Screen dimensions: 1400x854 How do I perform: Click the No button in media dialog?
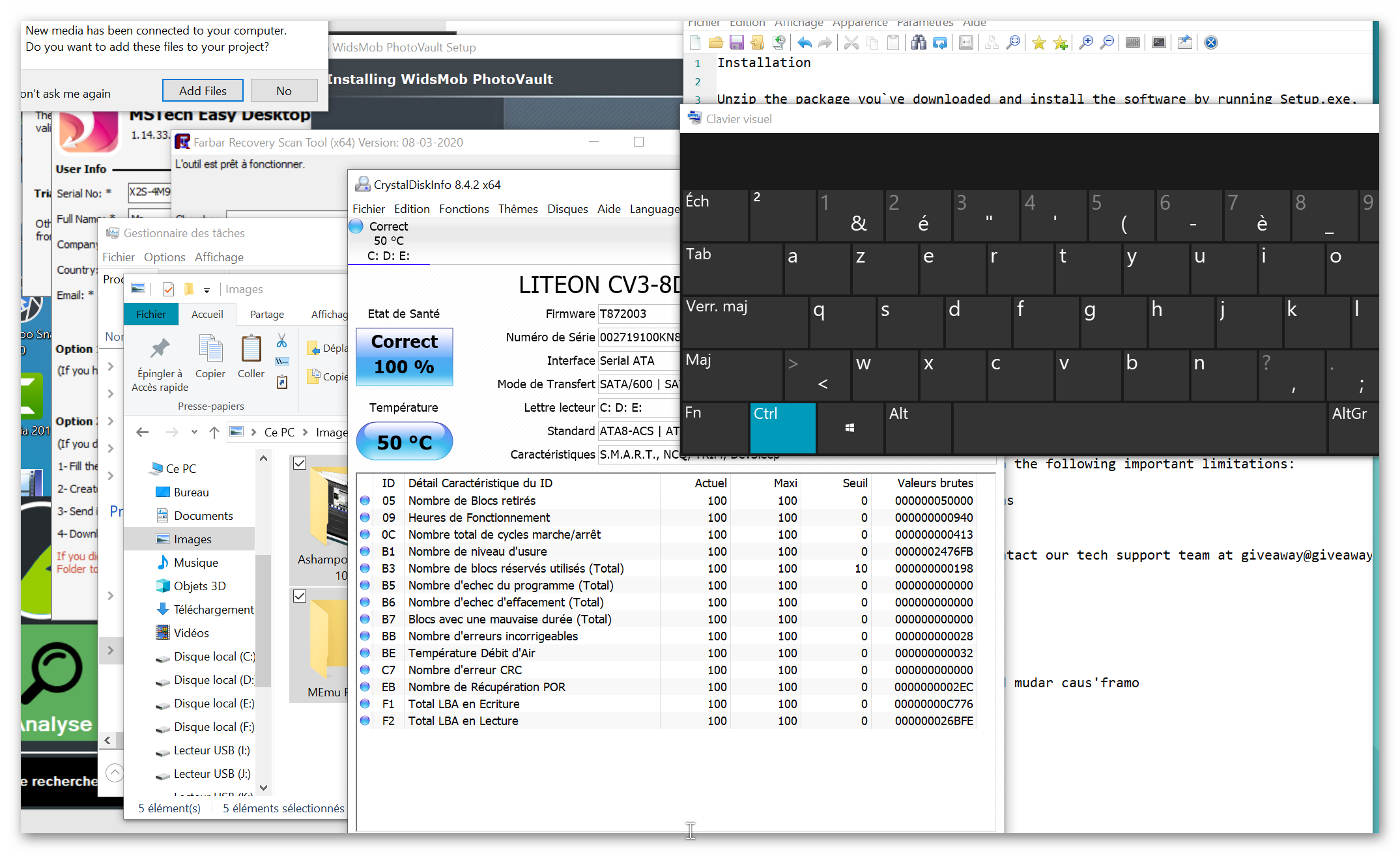[284, 91]
